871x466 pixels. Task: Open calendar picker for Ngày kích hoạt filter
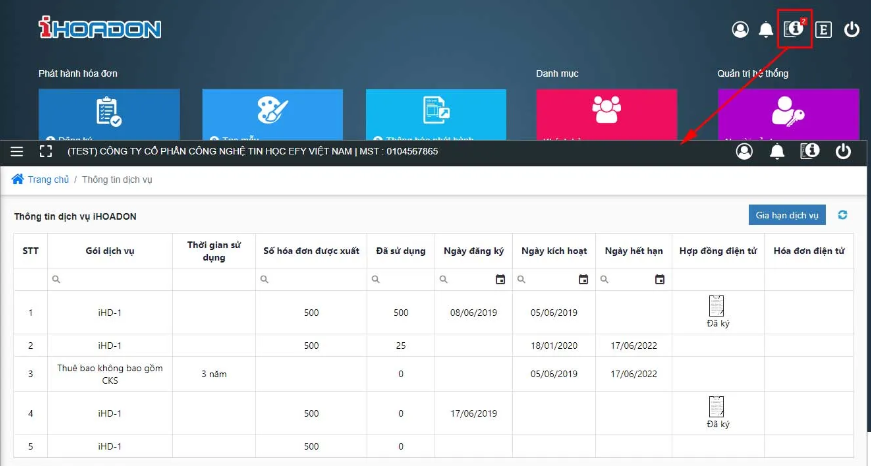click(583, 279)
